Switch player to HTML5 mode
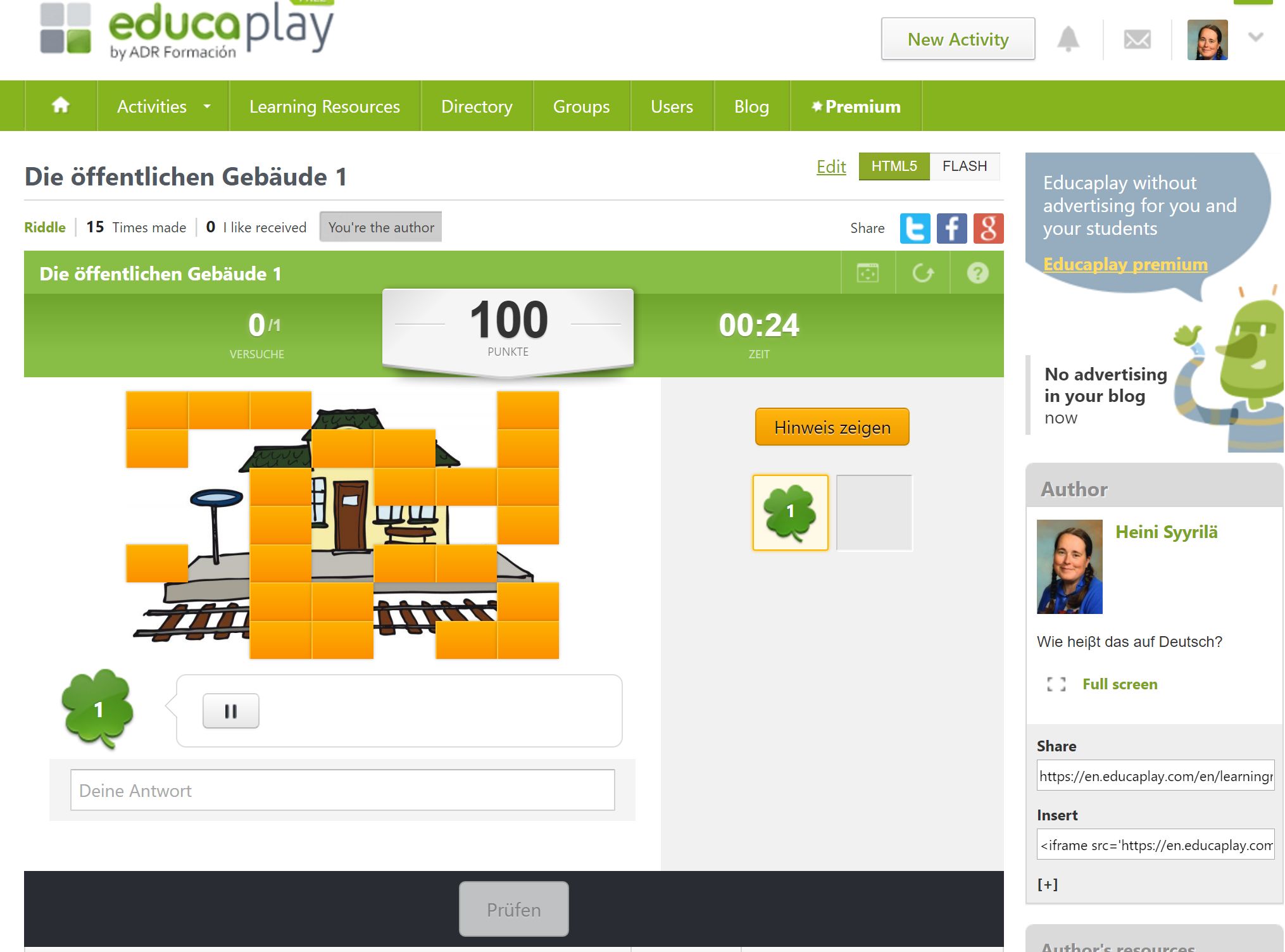The width and height of the screenshot is (1285, 952). click(x=894, y=166)
